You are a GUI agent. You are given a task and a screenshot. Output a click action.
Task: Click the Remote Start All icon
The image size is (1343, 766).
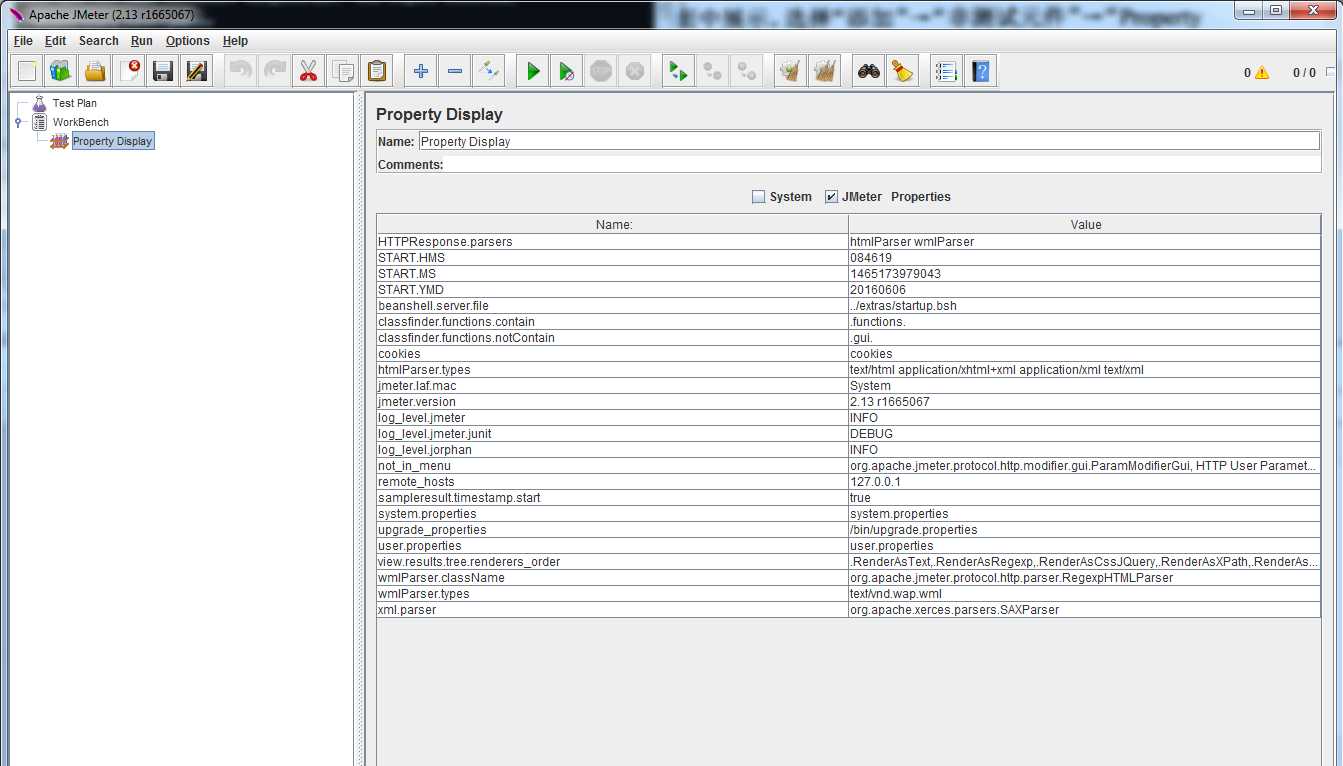point(679,71)
